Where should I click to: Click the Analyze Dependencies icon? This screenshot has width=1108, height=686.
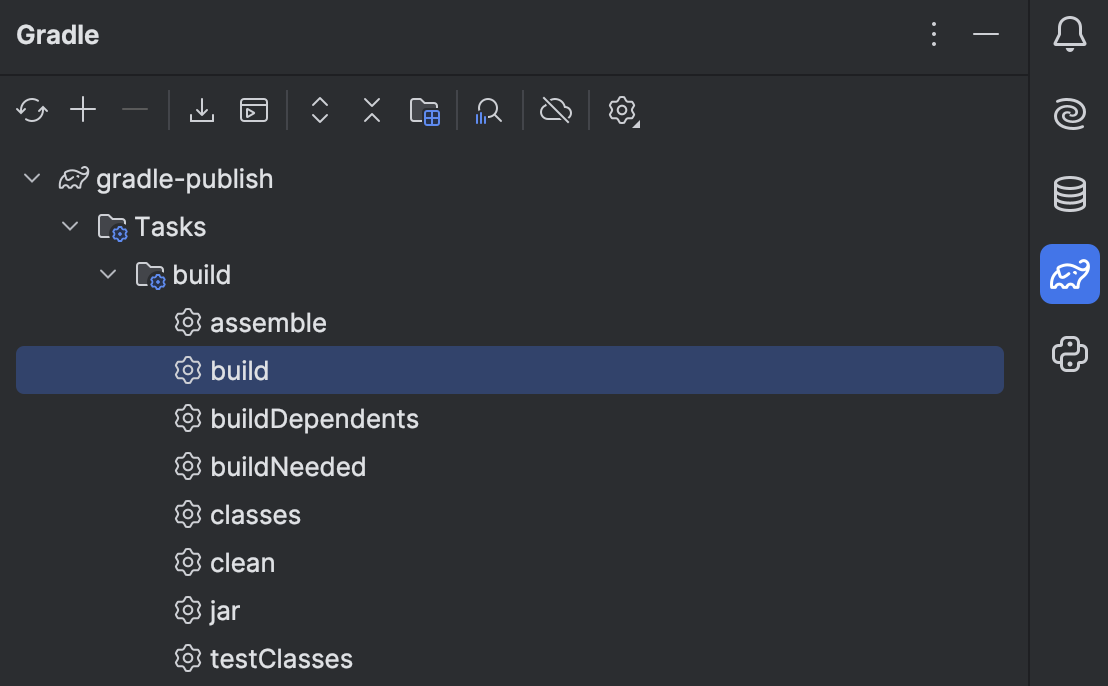point(489,110)
